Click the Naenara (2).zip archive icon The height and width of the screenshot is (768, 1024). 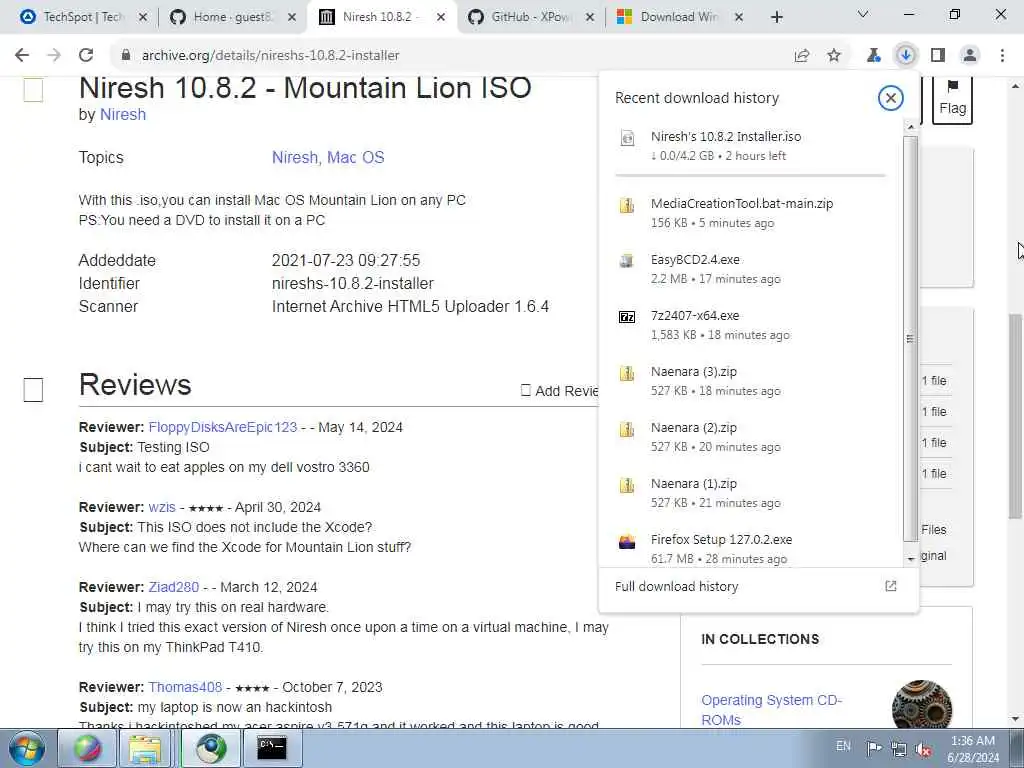point(627,430)
